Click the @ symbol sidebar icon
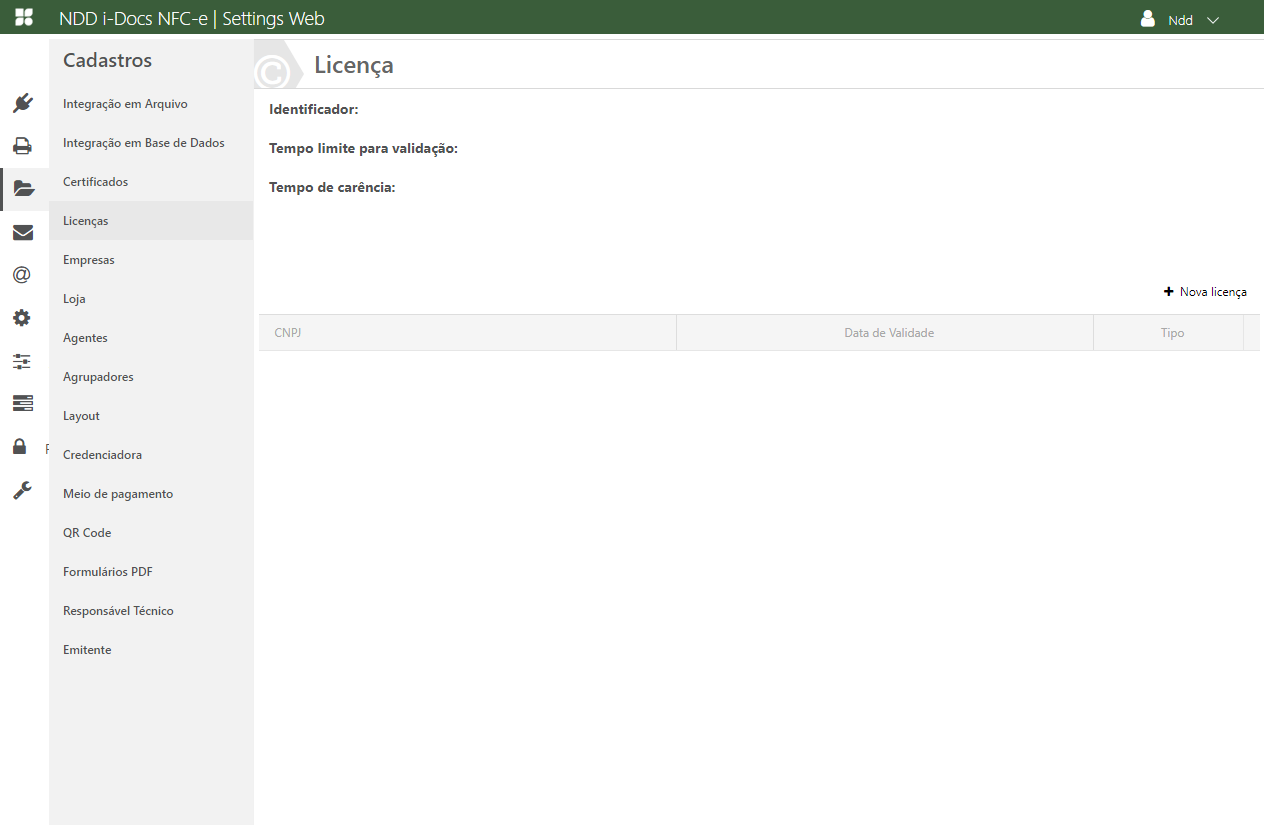1264x825 pixels. click(x=22, y=275)
